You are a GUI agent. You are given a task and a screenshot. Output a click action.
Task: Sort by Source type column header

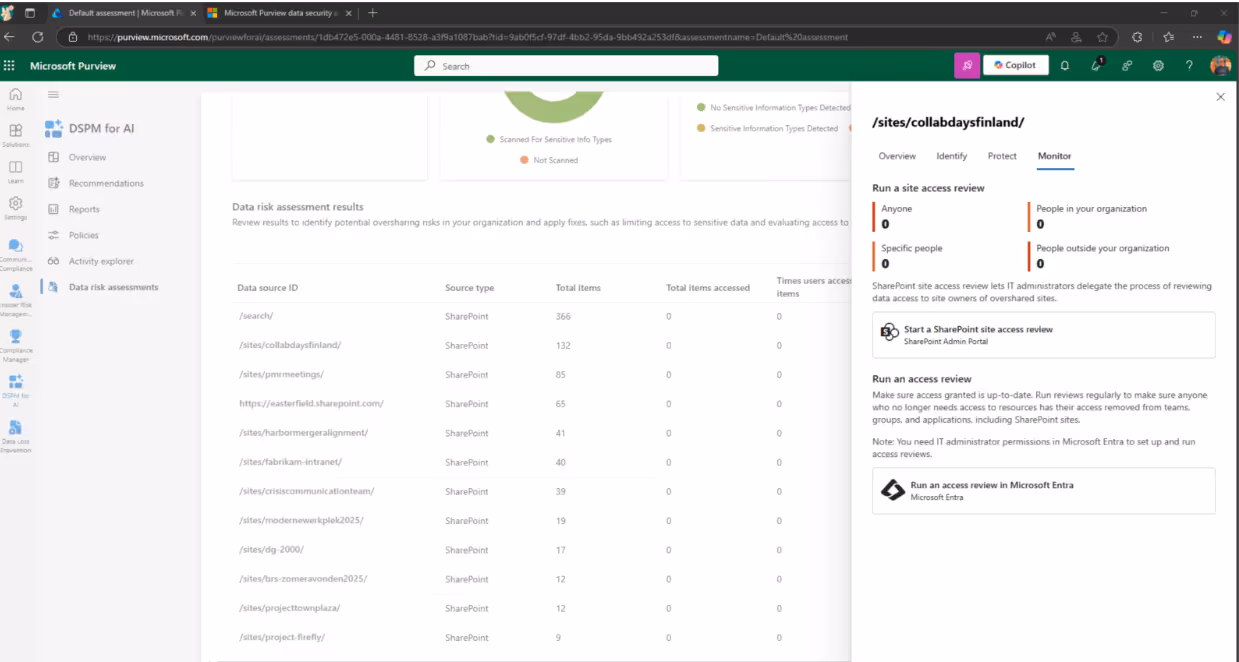point(469,288)
